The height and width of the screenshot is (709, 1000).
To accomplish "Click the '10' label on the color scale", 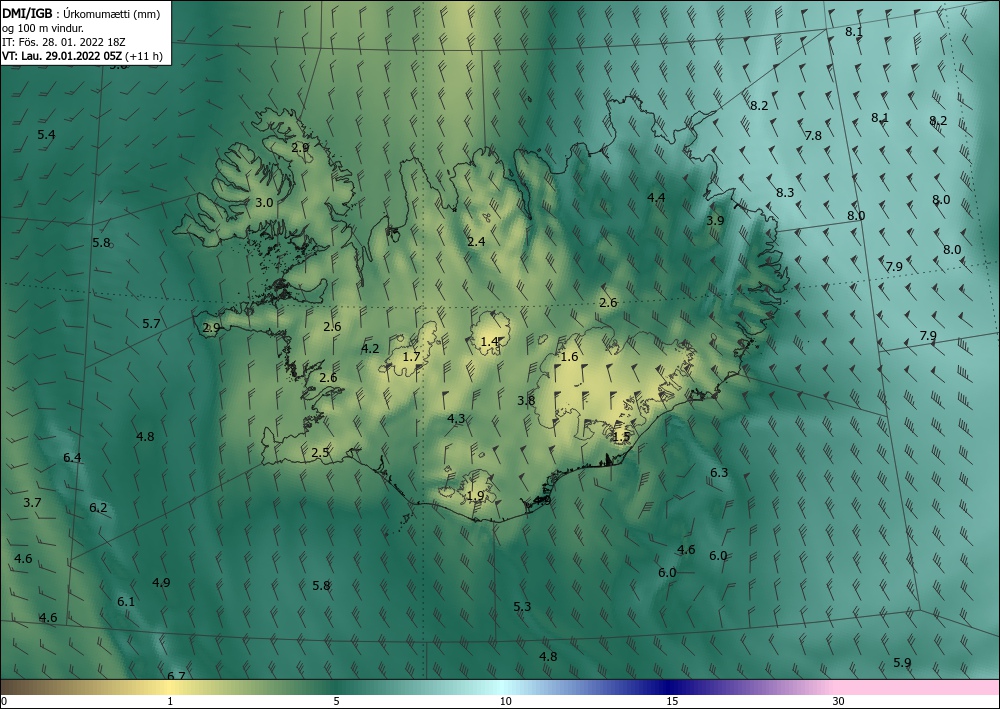I will (x=505, y=701).
